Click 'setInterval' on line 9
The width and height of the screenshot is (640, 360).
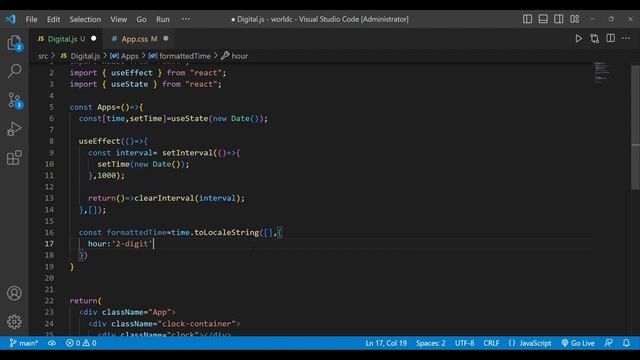(187, 153)
